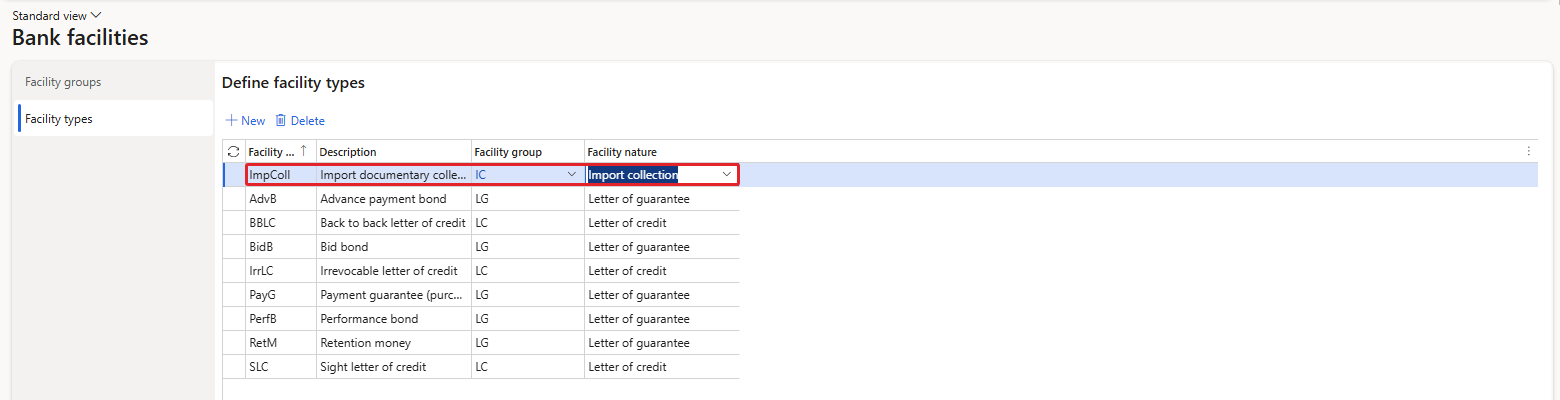Click the Facility nature column header
The image size is (1560, 400).
[x=662, y=152]
